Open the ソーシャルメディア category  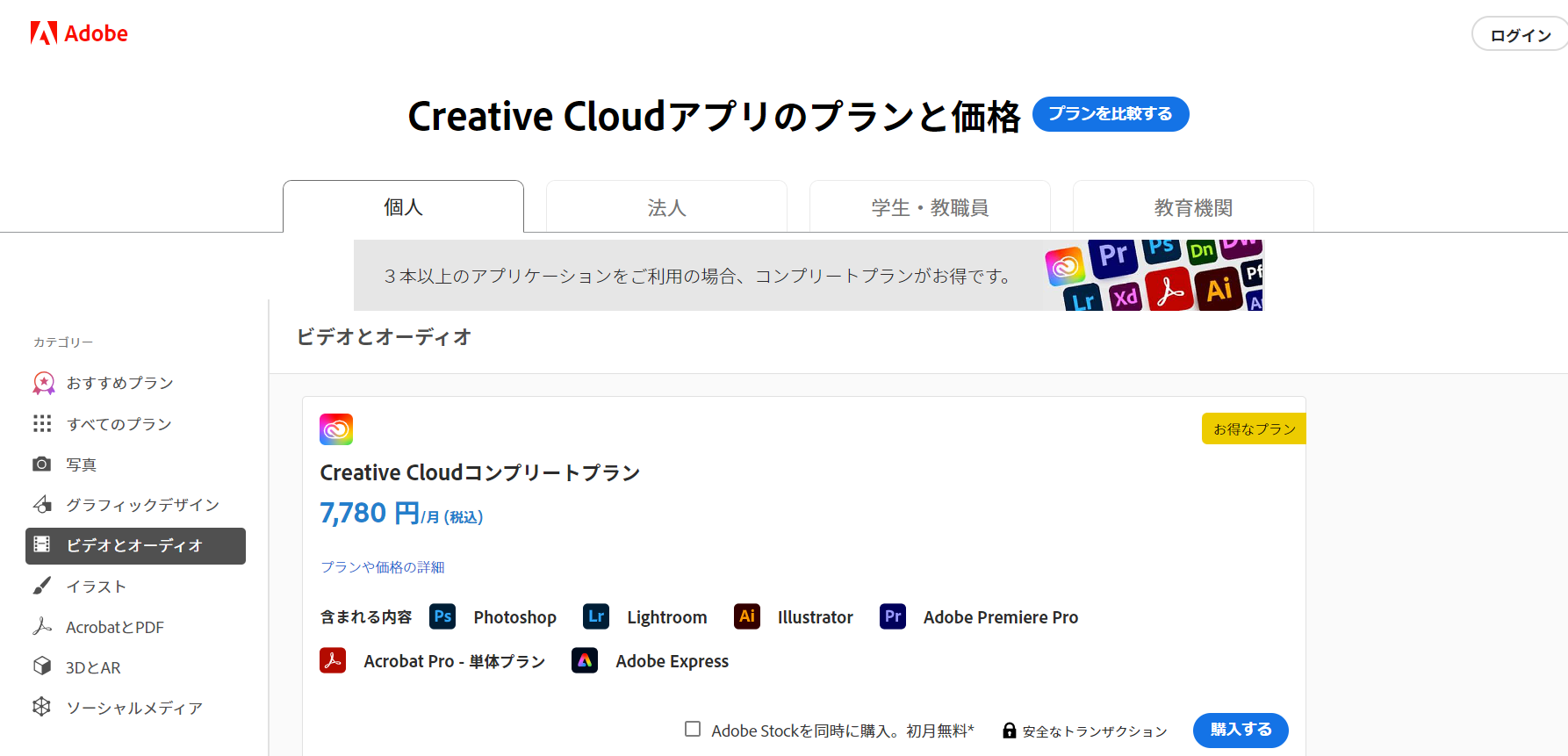coord(135,708)
